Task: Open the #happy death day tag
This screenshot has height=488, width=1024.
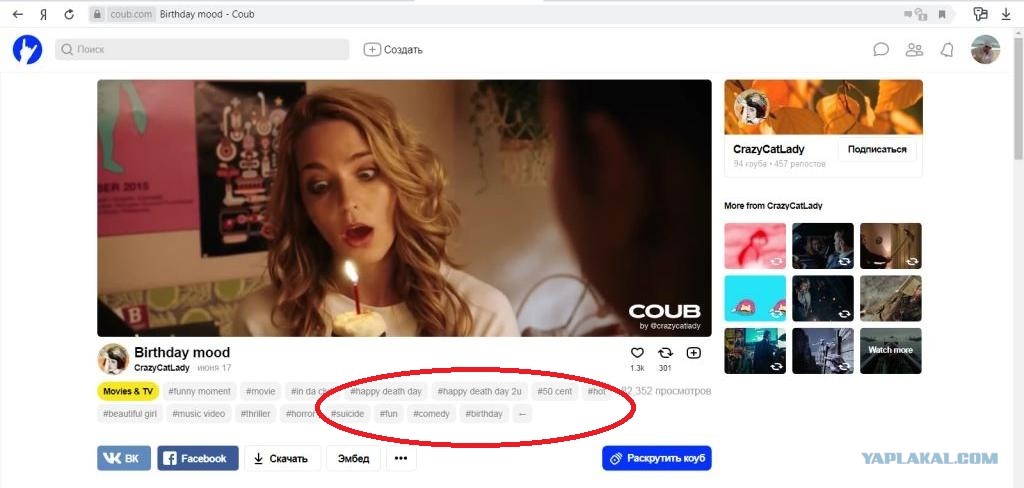Action: 386,391
